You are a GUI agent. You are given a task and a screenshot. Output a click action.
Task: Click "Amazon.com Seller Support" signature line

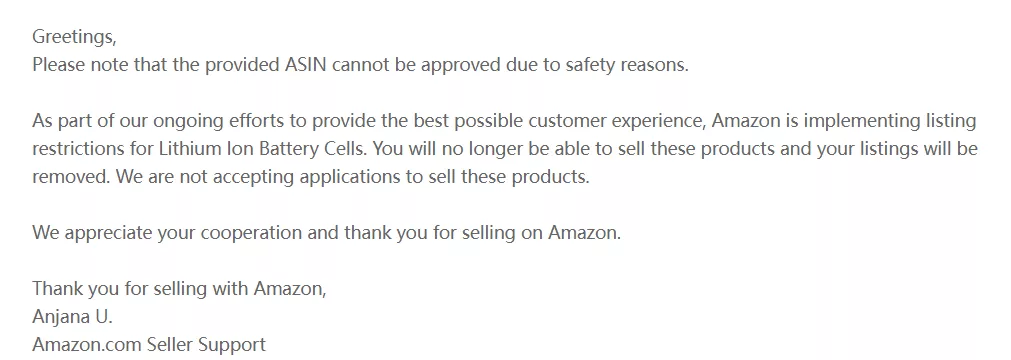coord(149,345)
